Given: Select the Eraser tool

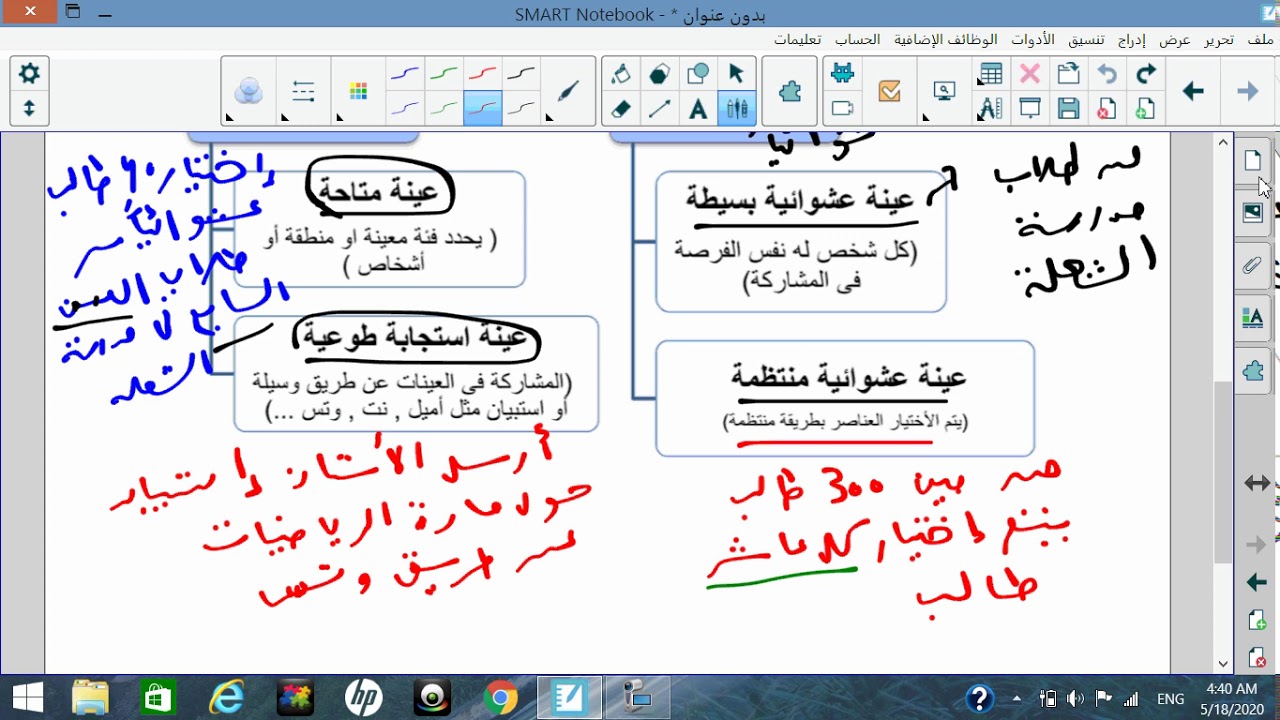Looking at the screenshot, I should [621, 109].
